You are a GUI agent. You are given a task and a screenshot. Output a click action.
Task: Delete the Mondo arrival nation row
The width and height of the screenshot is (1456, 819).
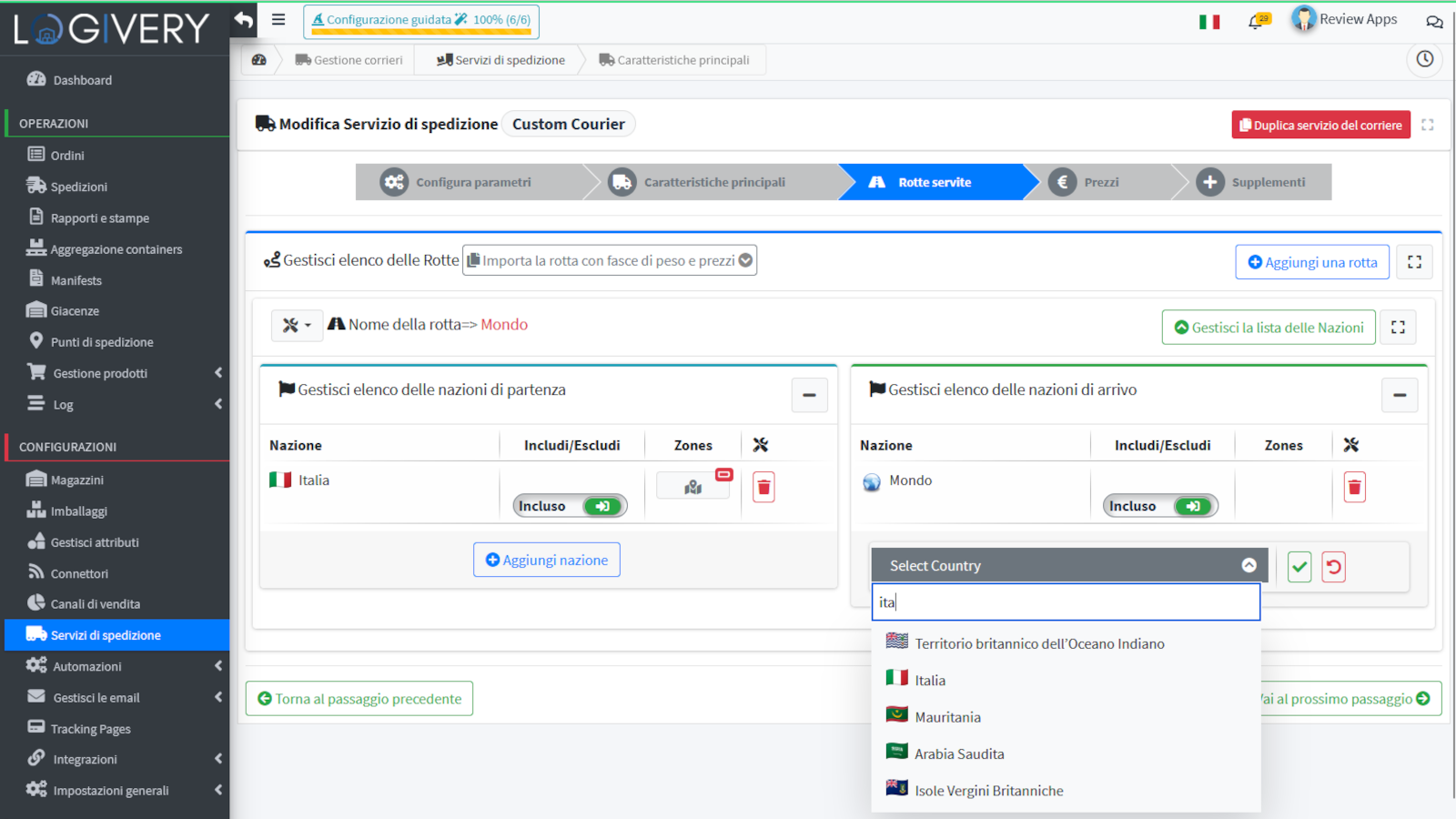1355,488
